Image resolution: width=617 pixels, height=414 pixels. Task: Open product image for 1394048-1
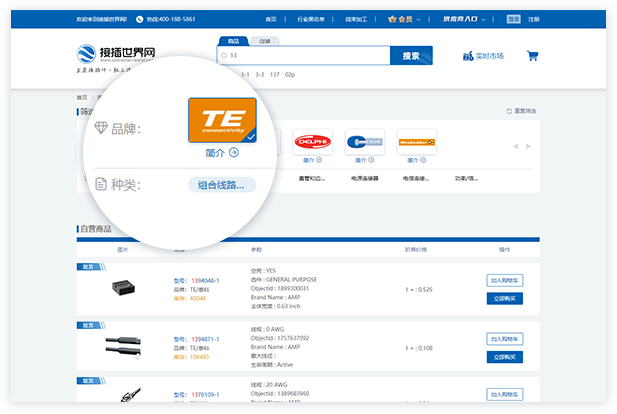(123, 288)
